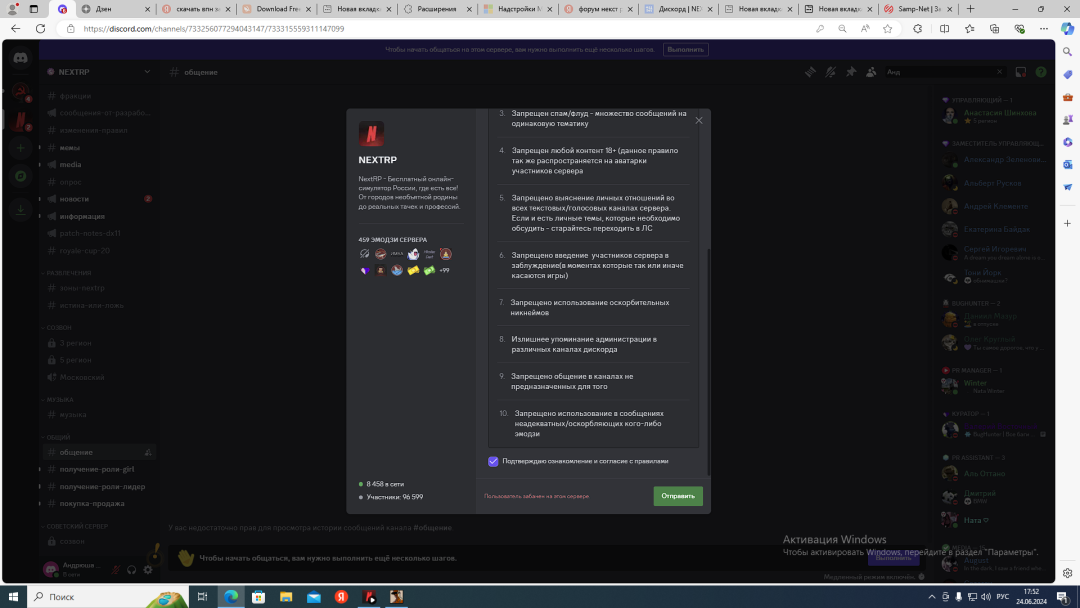Open Edge Extensions puzzle icon
Screen dimensions: 1080x608
coord(917,29)
